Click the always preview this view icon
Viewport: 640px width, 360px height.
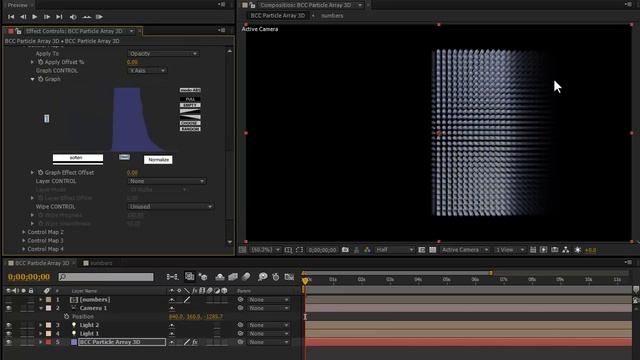242,250
